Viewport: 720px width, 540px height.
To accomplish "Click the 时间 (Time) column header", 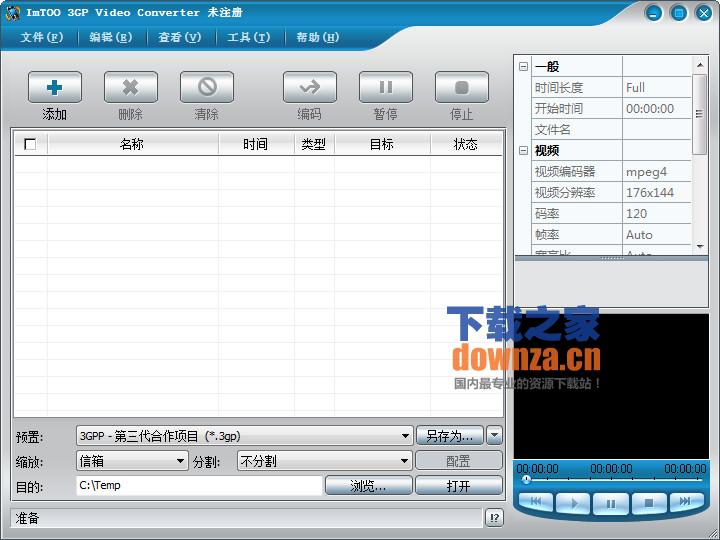I will click(256, 144).
